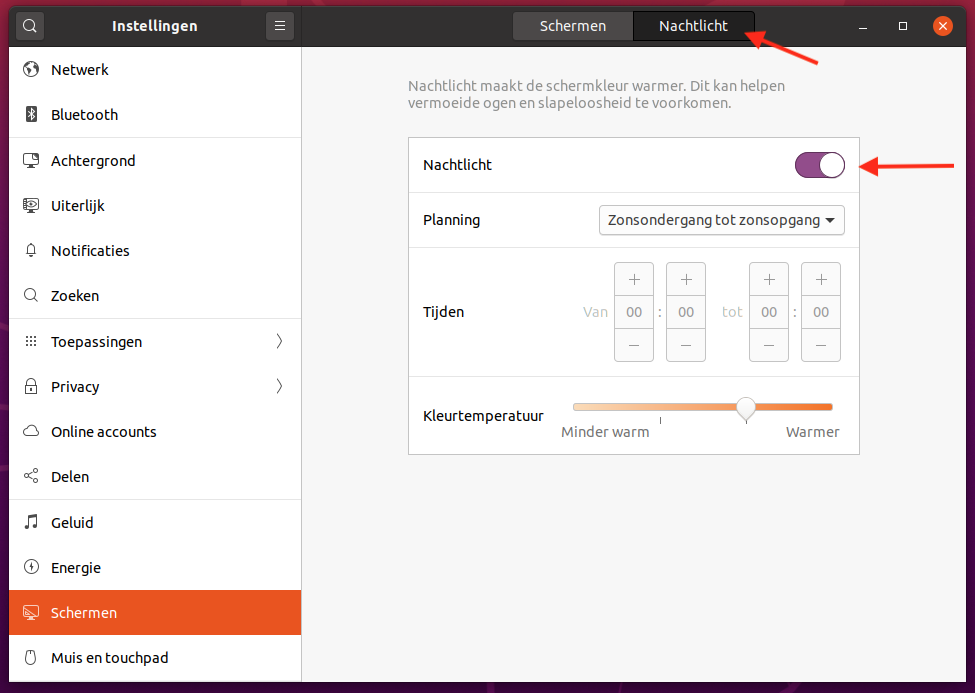Open Muis en touchpad settings
Viewport: 975px width, 693px height.
point(109,658)
